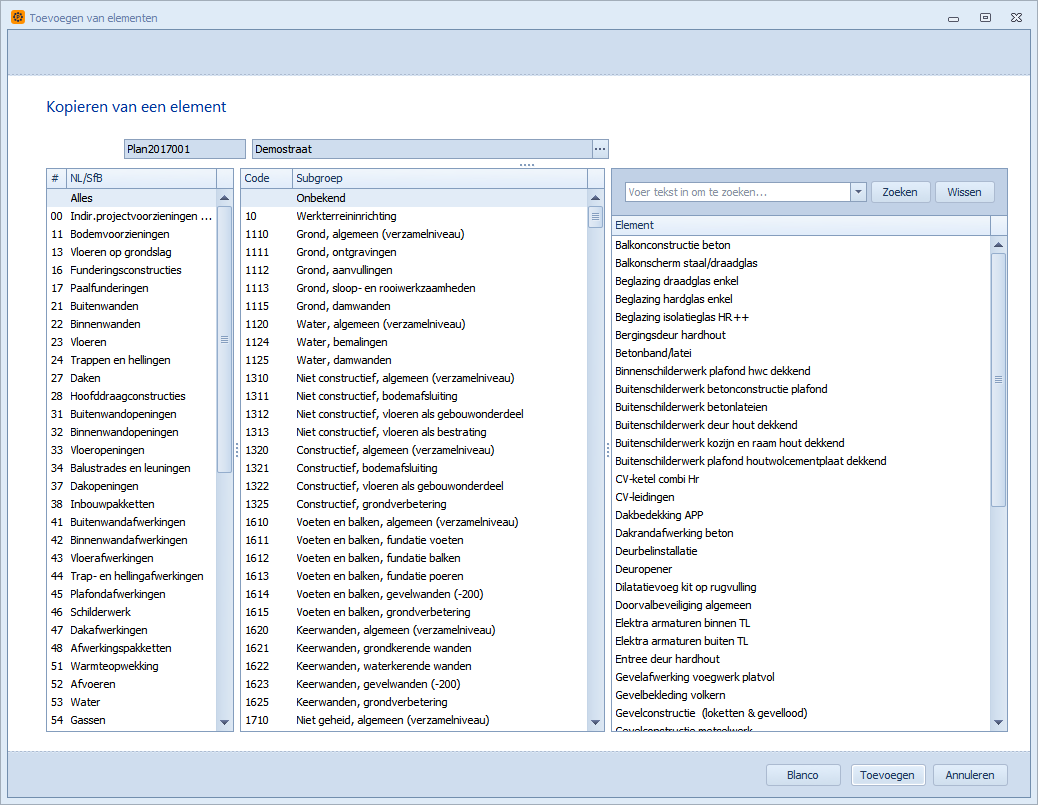
Task: Click the Element list scrollbar thumb
Action: 998,380
